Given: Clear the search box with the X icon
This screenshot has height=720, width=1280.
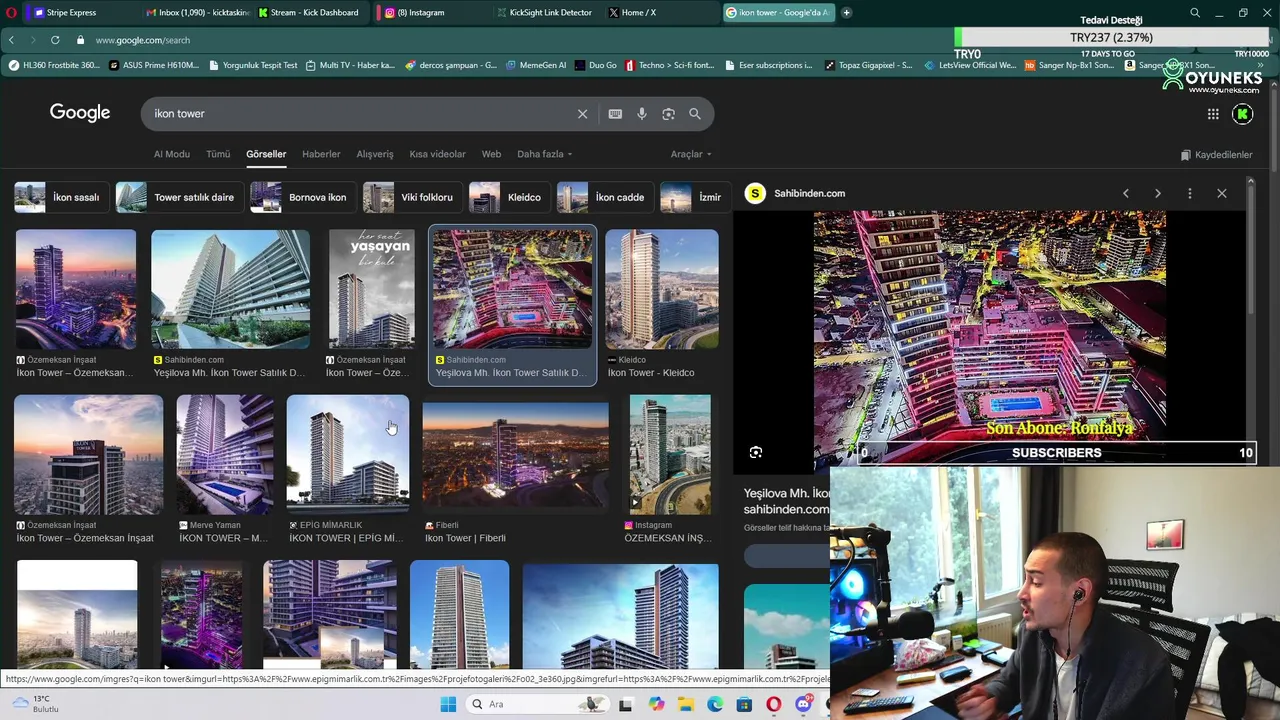Looking at the screenshot, I should pyautogui.click(x=582, y=114).
